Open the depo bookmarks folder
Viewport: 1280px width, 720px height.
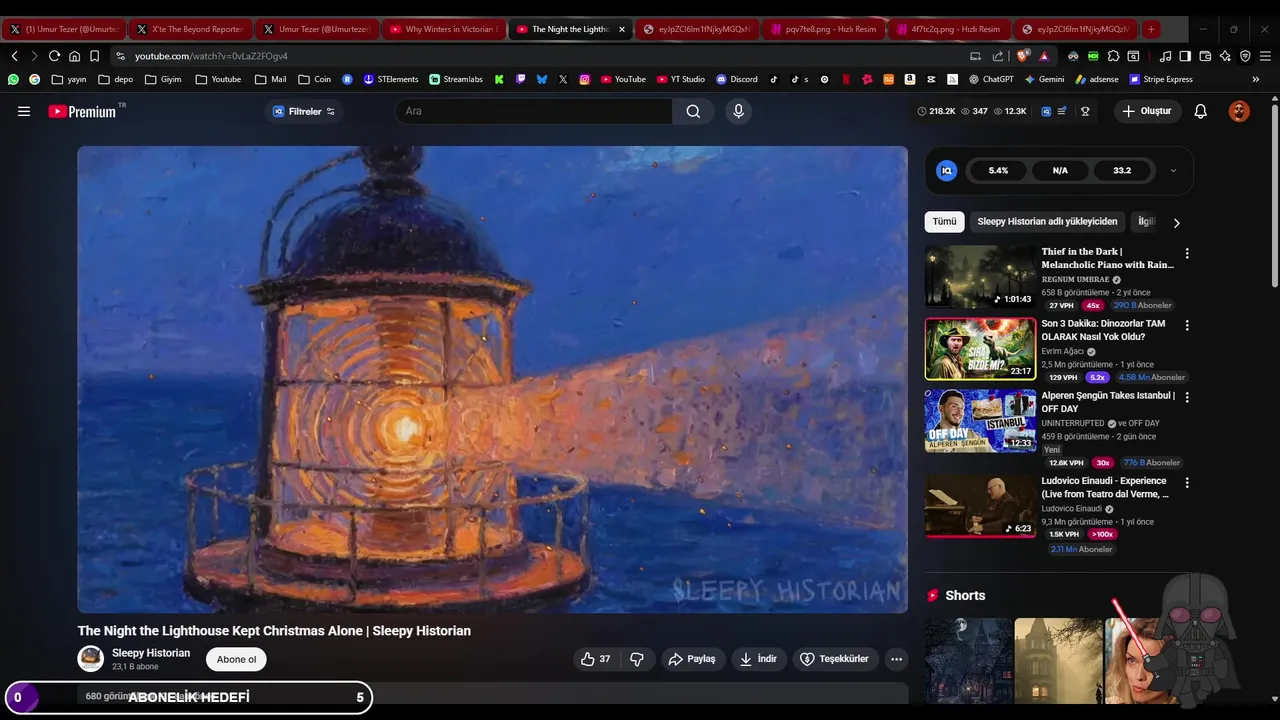pos(116,79)
